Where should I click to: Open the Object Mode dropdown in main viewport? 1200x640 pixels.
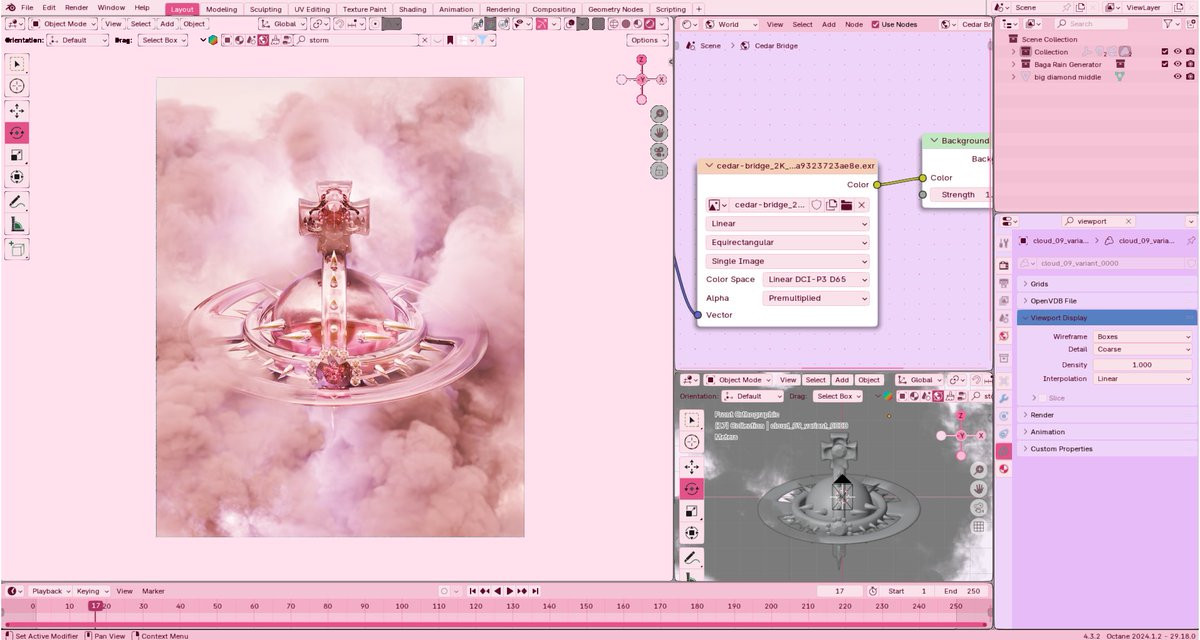[63, 23]
